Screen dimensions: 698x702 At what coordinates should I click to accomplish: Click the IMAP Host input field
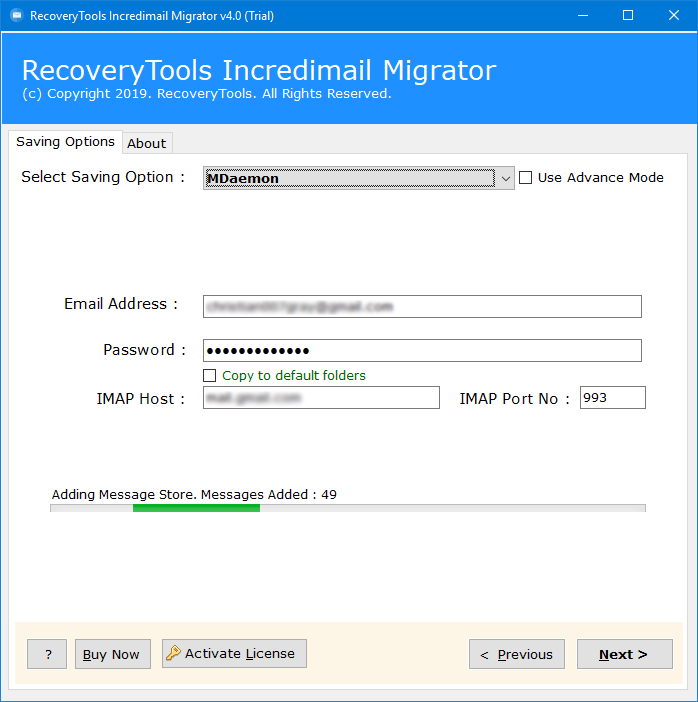(321, 398)
